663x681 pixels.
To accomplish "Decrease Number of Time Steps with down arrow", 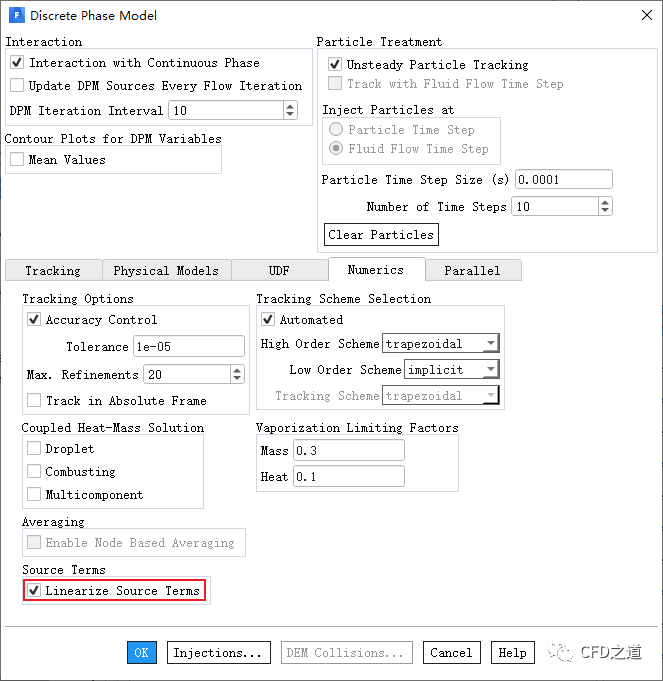I will [605, 211].
